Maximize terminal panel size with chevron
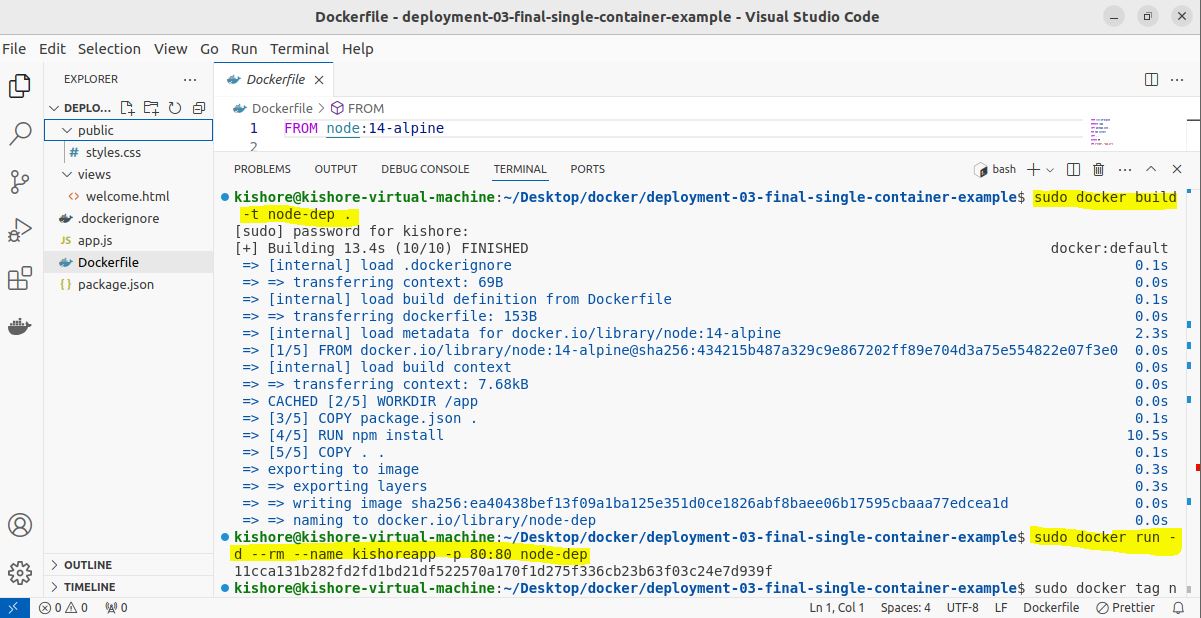Image resolution: width=1201 pixels, height=618 pixels. point(1151,170)
